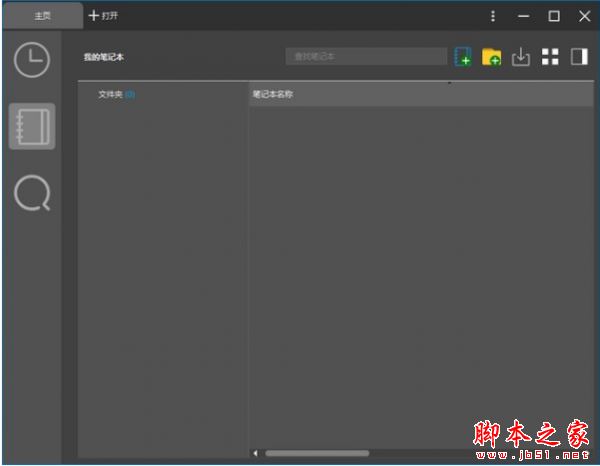This screenshot has width=600, height=466.
Task: Switch to the 主页 home tab
Action: 42,16
